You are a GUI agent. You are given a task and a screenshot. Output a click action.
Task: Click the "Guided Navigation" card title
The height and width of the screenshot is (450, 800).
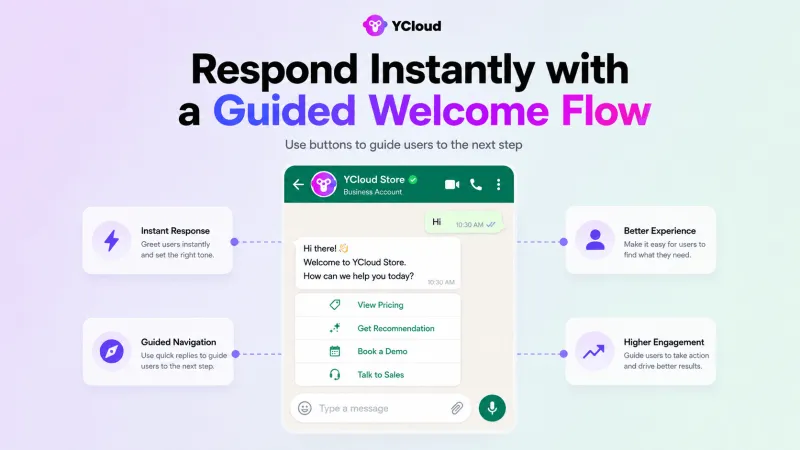(178, 342)
